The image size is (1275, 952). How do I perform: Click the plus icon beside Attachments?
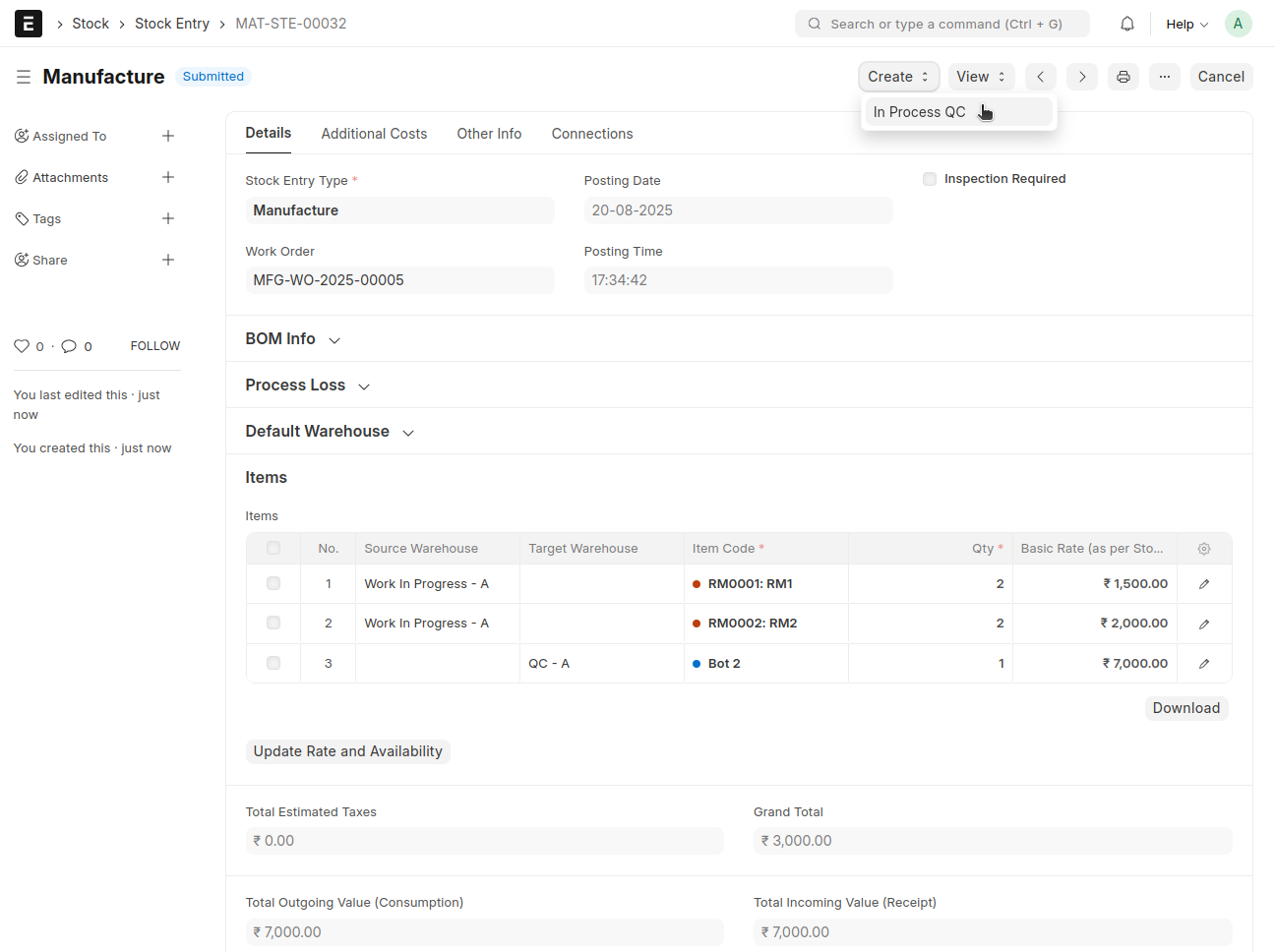pyautogui.click(x=168, y=177)
